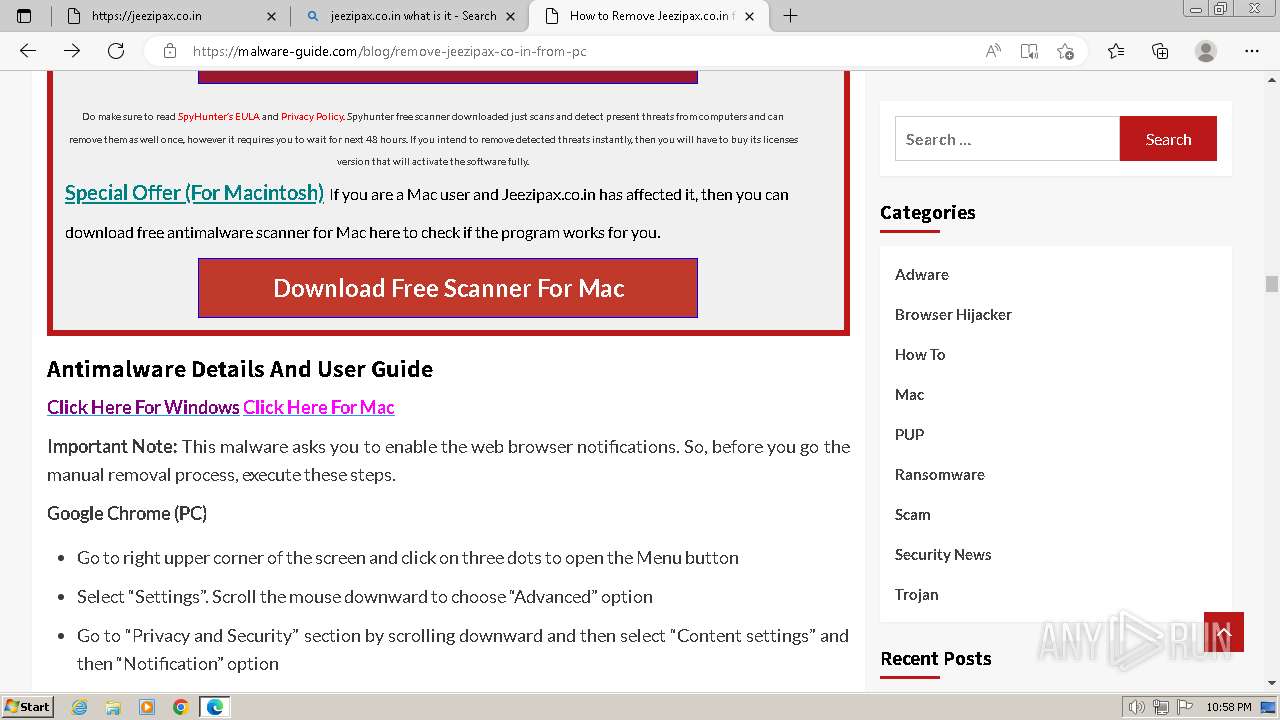Open the Favorites list
This screenshot has height=720, width=1280.
(x=1116, y=51)
